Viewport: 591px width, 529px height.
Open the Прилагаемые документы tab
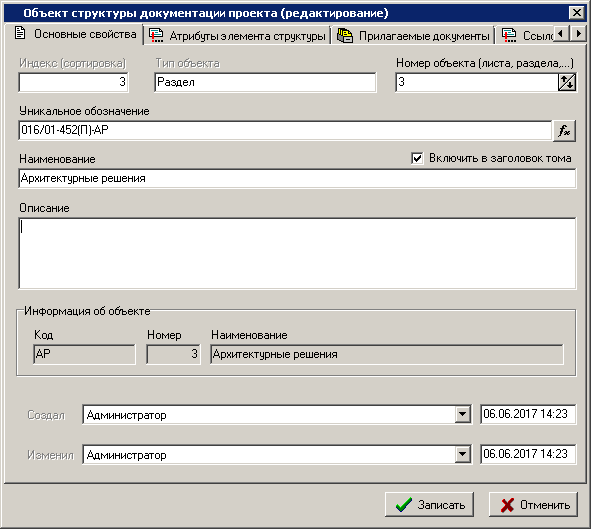pos(413,35)
